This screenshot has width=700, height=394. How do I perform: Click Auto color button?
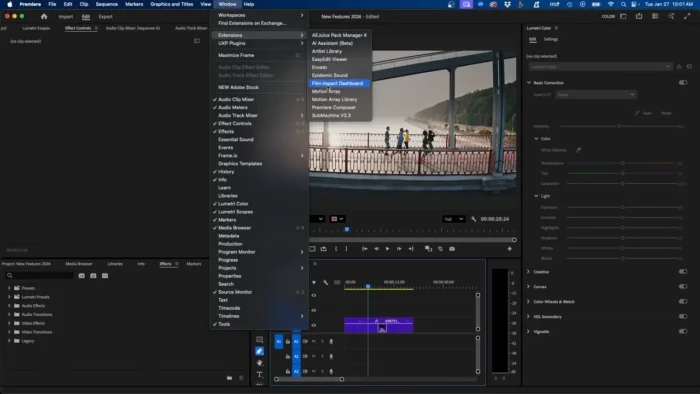(643, 113)
